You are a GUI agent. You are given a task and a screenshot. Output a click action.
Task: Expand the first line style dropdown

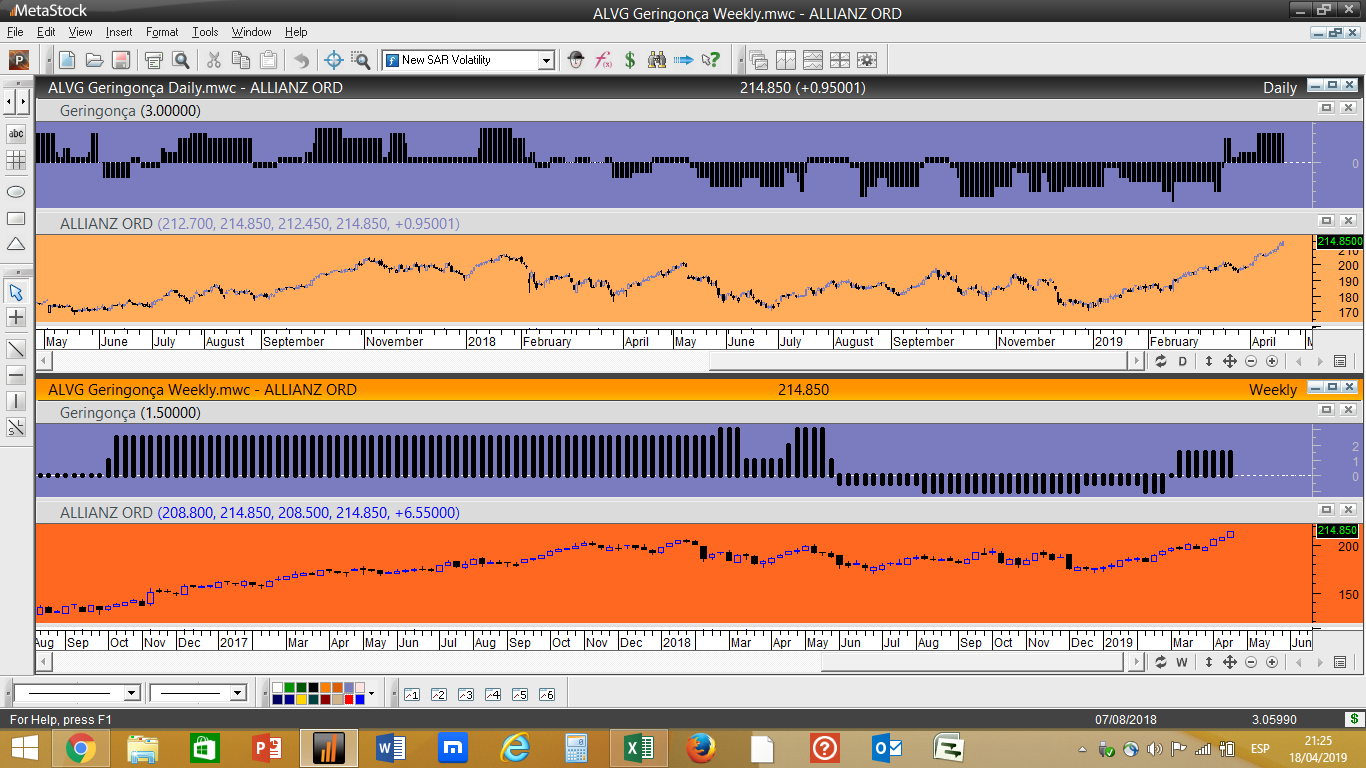(x=131, y=693)
